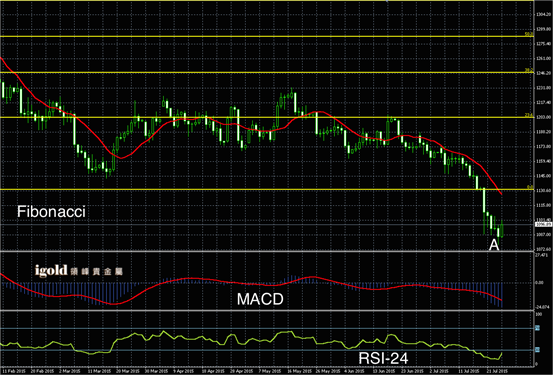Click the highlighted current price tag on the price axis

point(543,224)
